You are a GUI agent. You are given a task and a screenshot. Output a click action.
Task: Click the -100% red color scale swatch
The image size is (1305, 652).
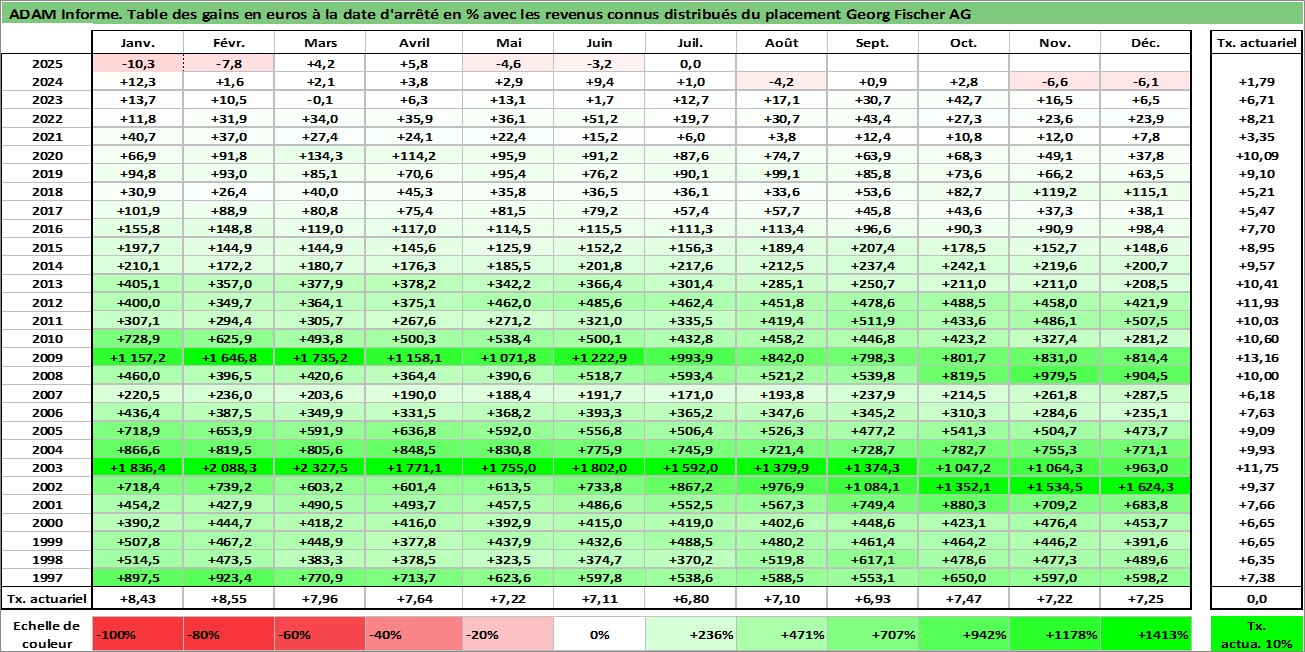[x=137, y=635]
